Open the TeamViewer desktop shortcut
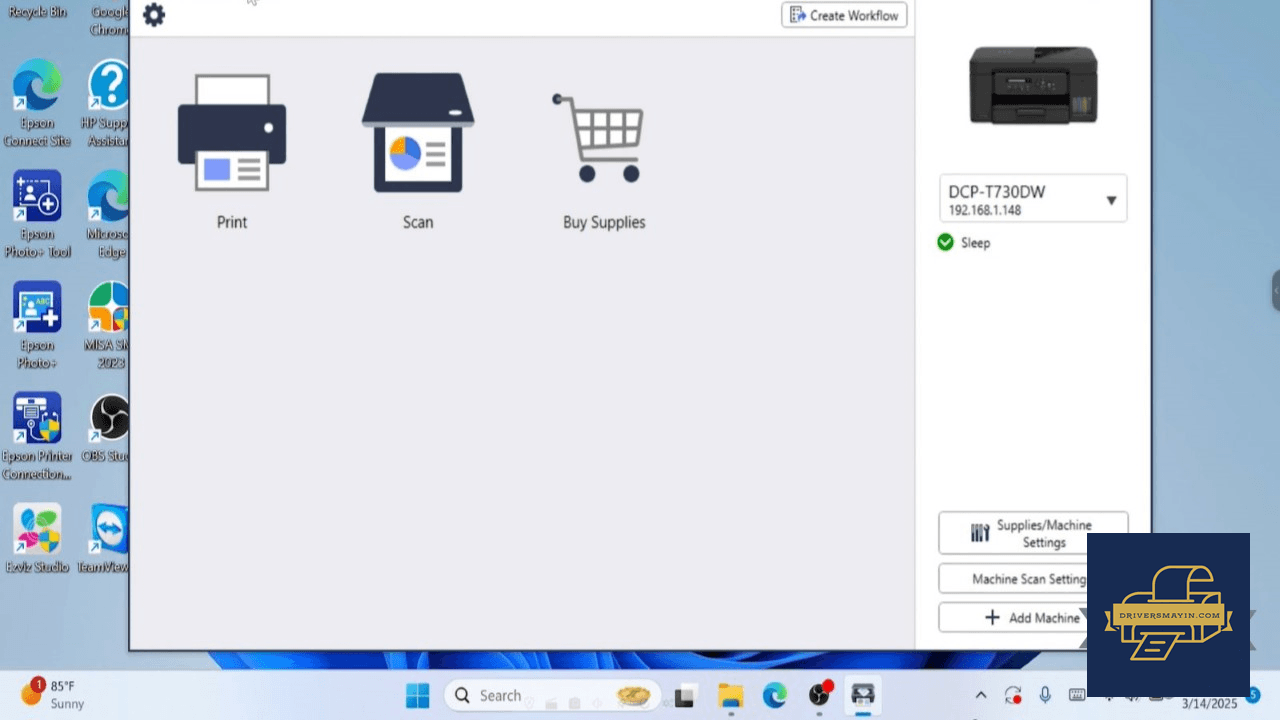The image size is (1280, 720). 106,538
